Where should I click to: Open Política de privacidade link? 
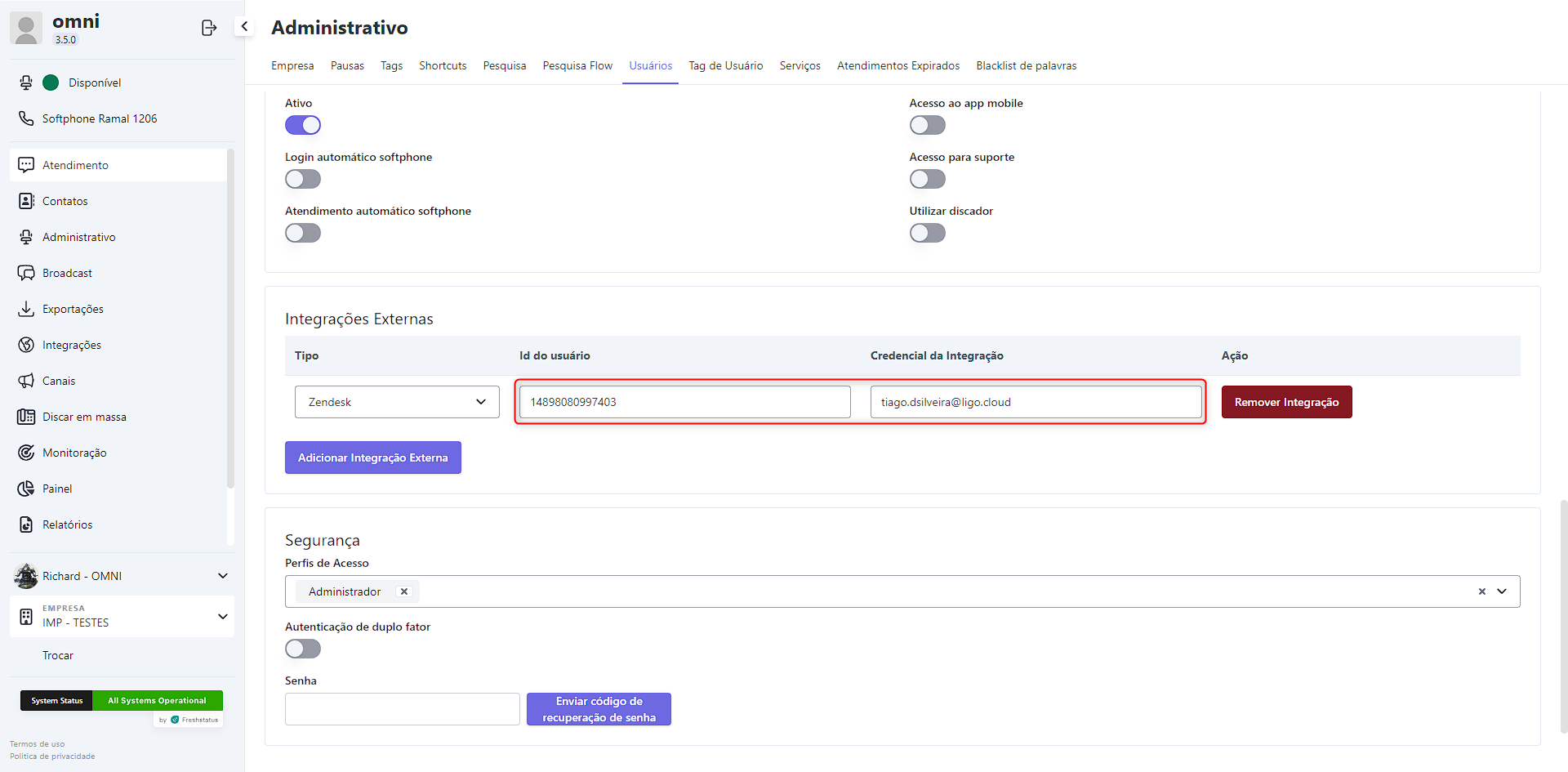pyautogui.click(x=52, y=756)
